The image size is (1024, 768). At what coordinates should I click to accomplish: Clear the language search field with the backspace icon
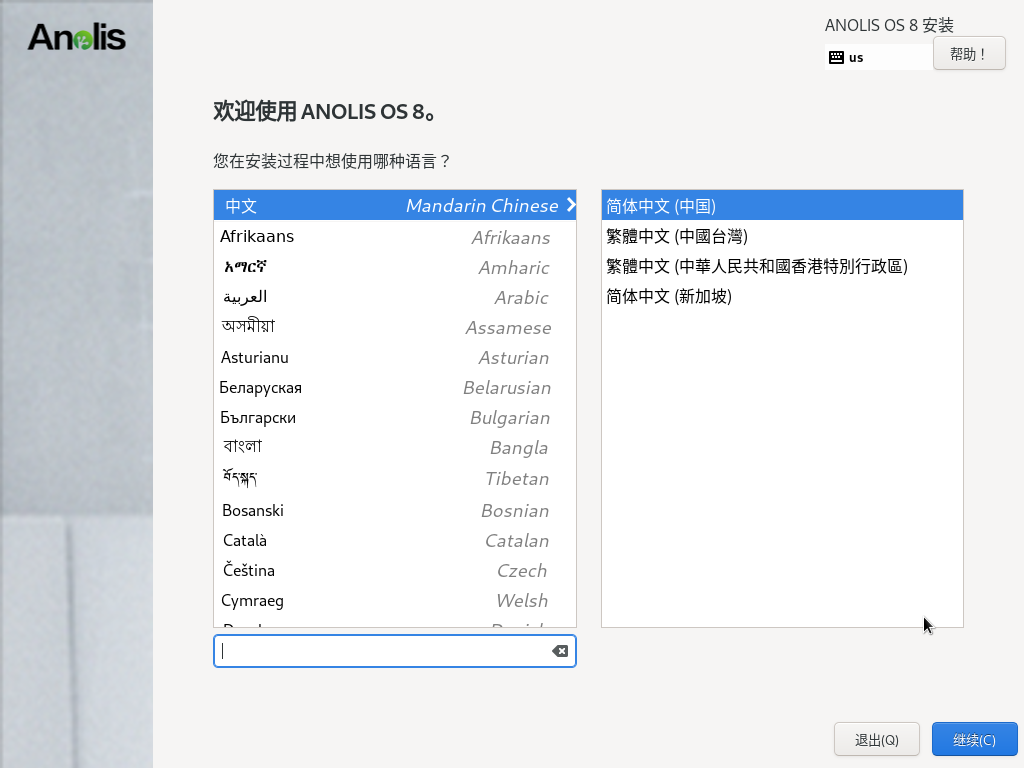coord(560,651)
